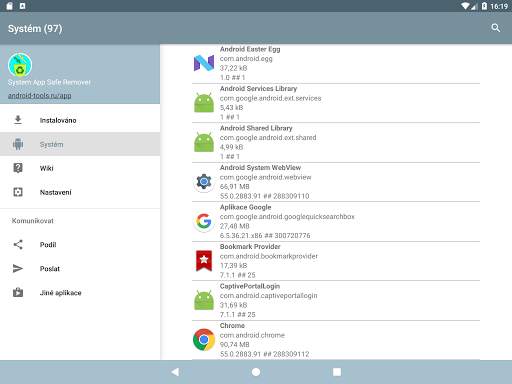Screen dimensions: 512x384
Task: Click the Poslat send arrow icon
Action: [18, 269]
